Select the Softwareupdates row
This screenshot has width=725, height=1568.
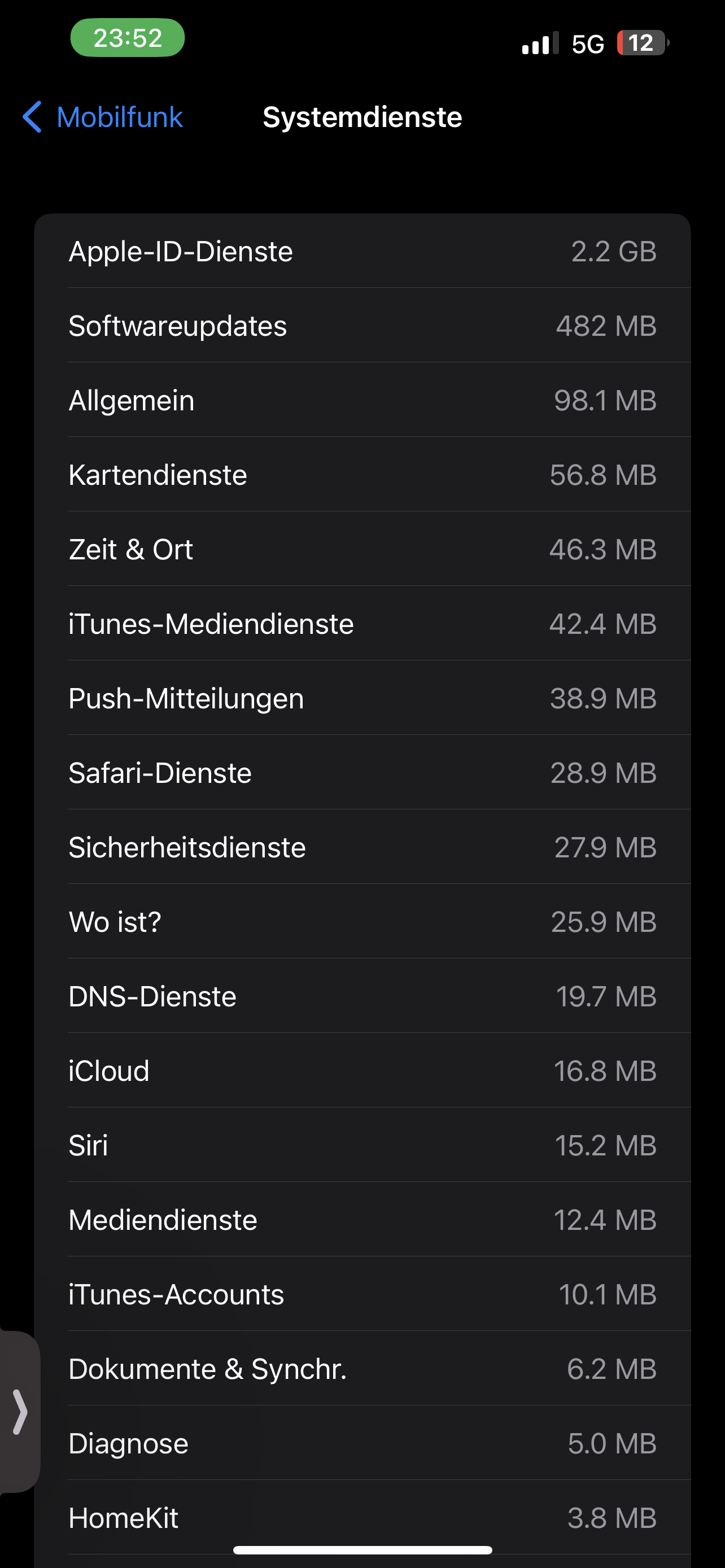click(362, 326)
